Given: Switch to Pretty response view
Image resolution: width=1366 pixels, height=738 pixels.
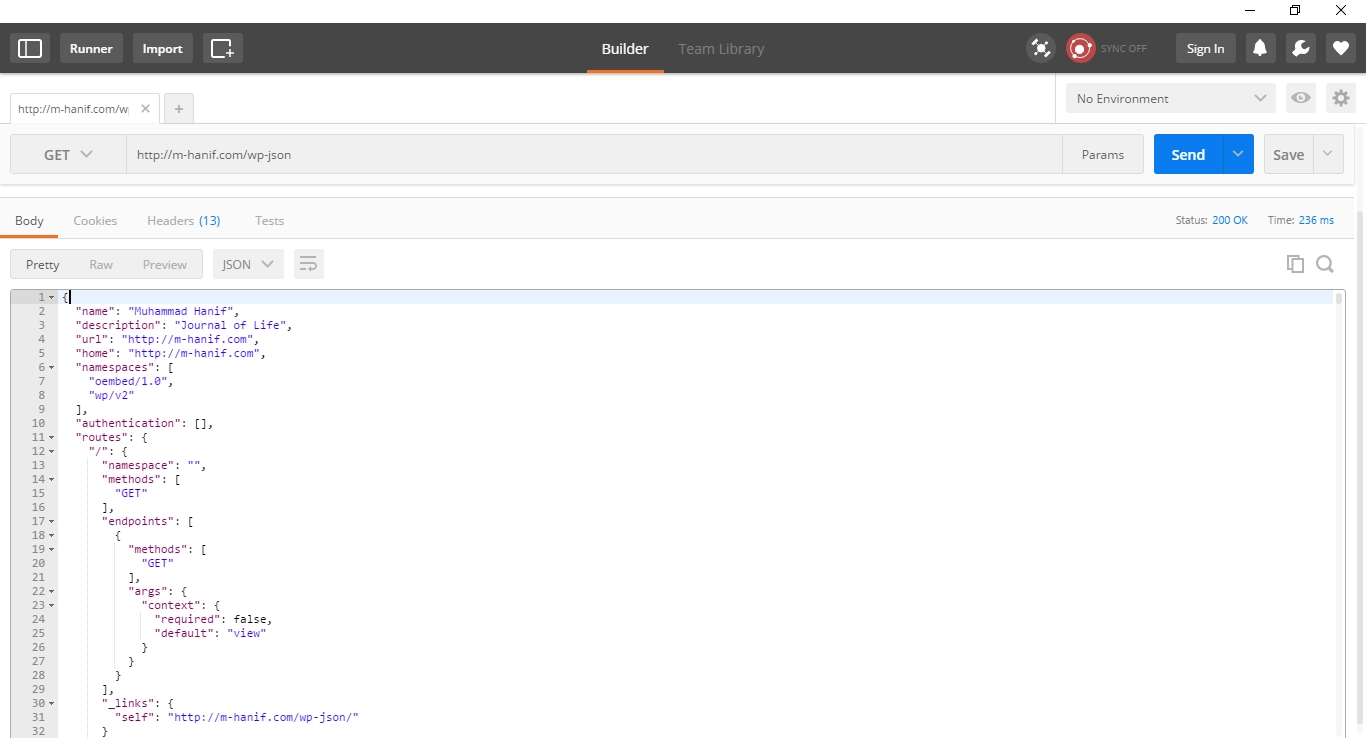Looking at the screenshot, I should coord(43,264).
